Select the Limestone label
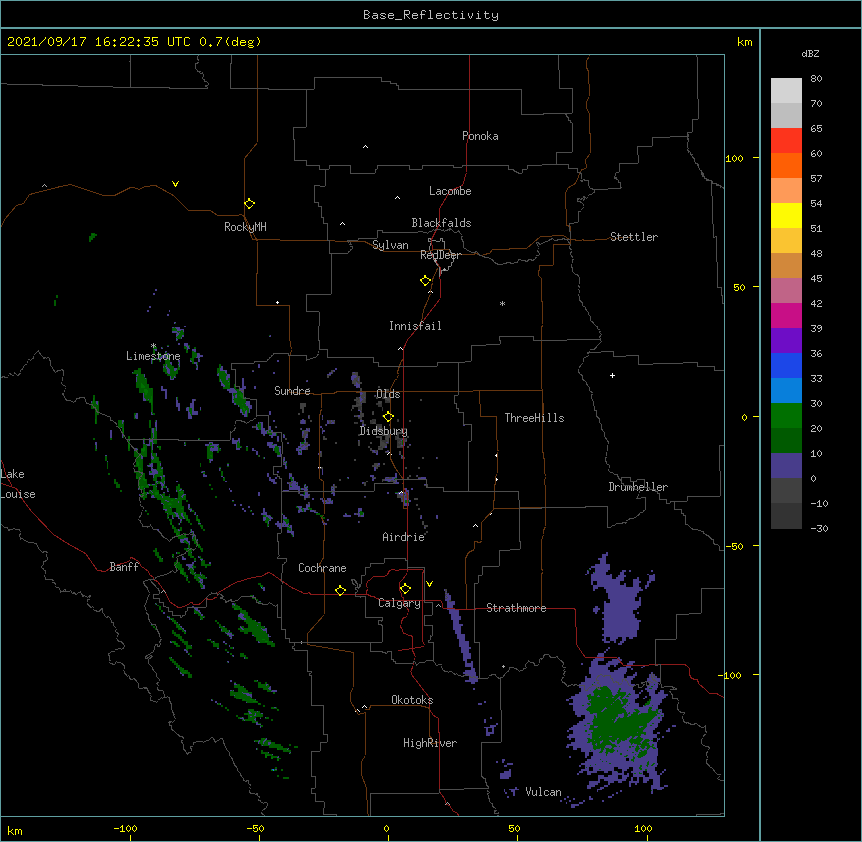This screenshot has height=842, width=862. point(153,356)
